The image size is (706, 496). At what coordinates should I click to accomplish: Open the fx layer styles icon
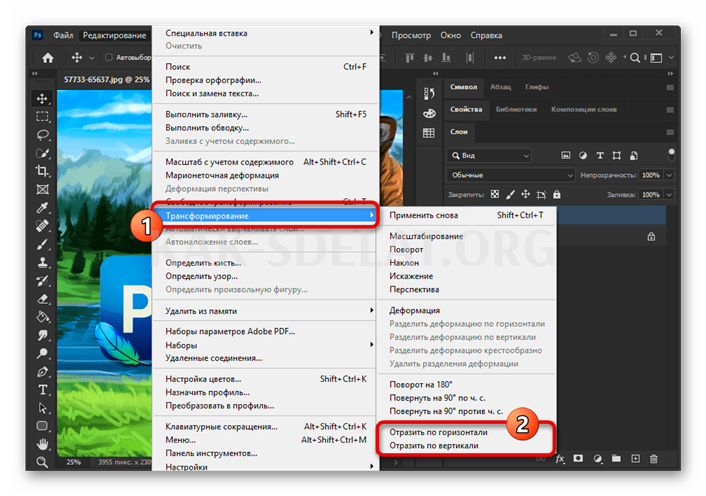(560, 459)
